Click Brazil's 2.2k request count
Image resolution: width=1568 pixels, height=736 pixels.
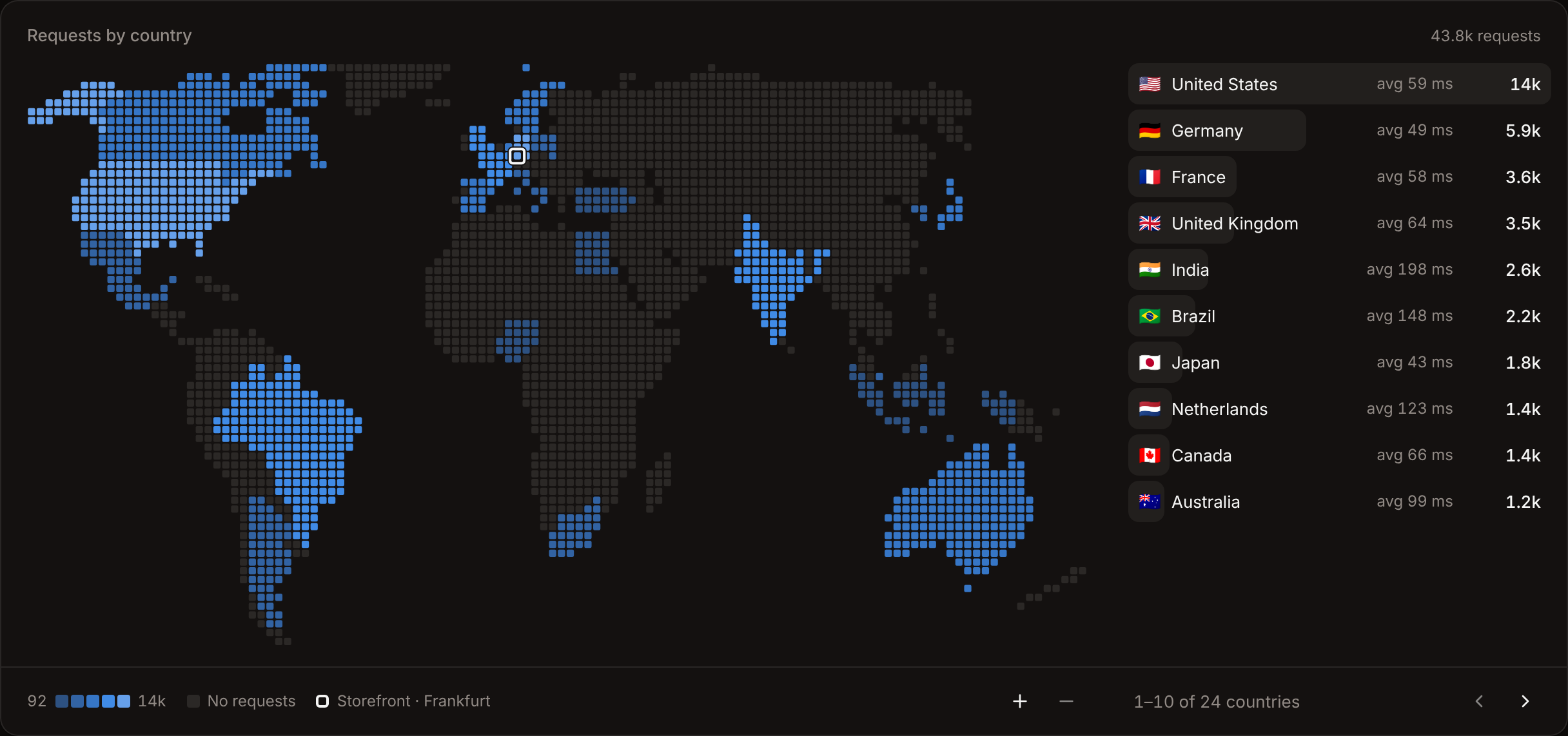coord(1523,316)
